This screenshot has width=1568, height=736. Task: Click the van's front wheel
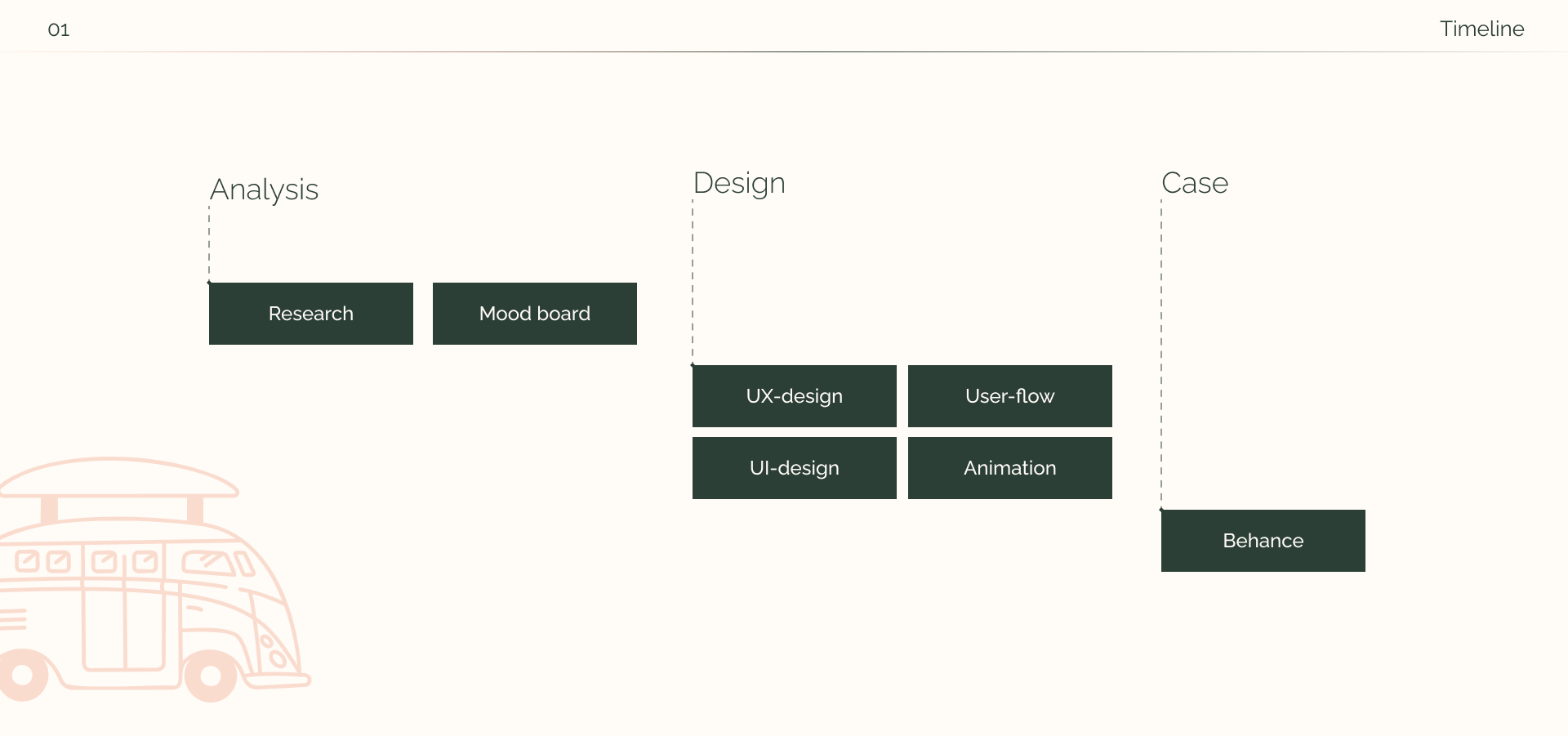(x=211, y=676)
